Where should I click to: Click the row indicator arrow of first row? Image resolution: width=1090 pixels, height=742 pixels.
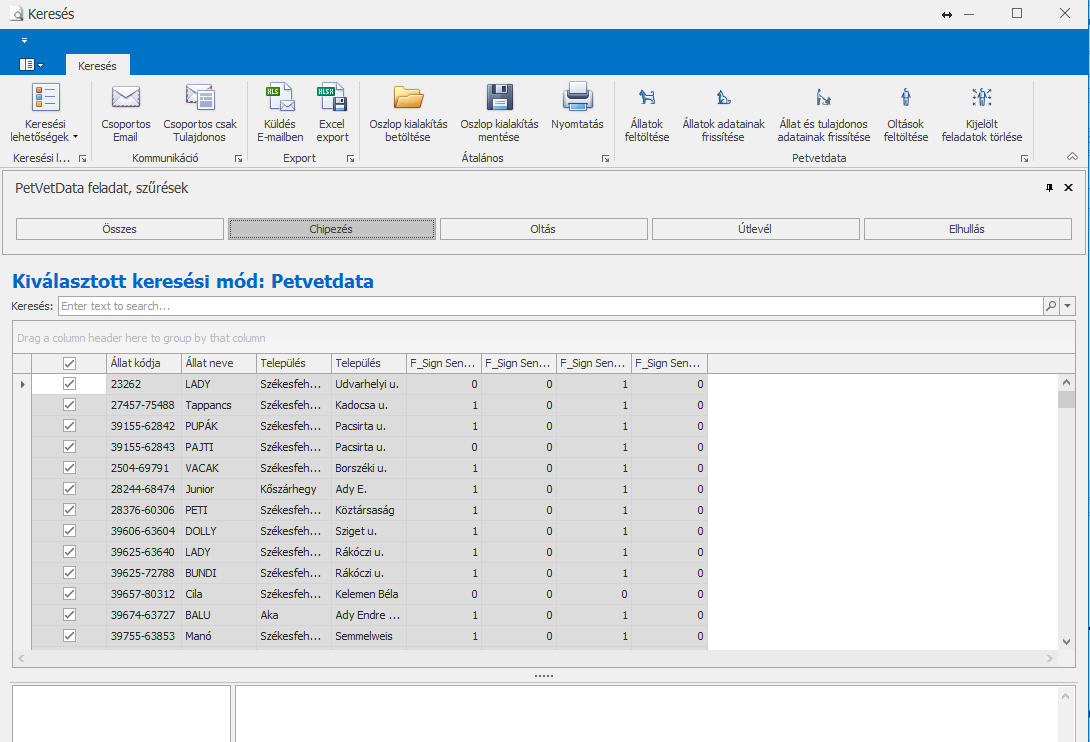click(22, 384)
